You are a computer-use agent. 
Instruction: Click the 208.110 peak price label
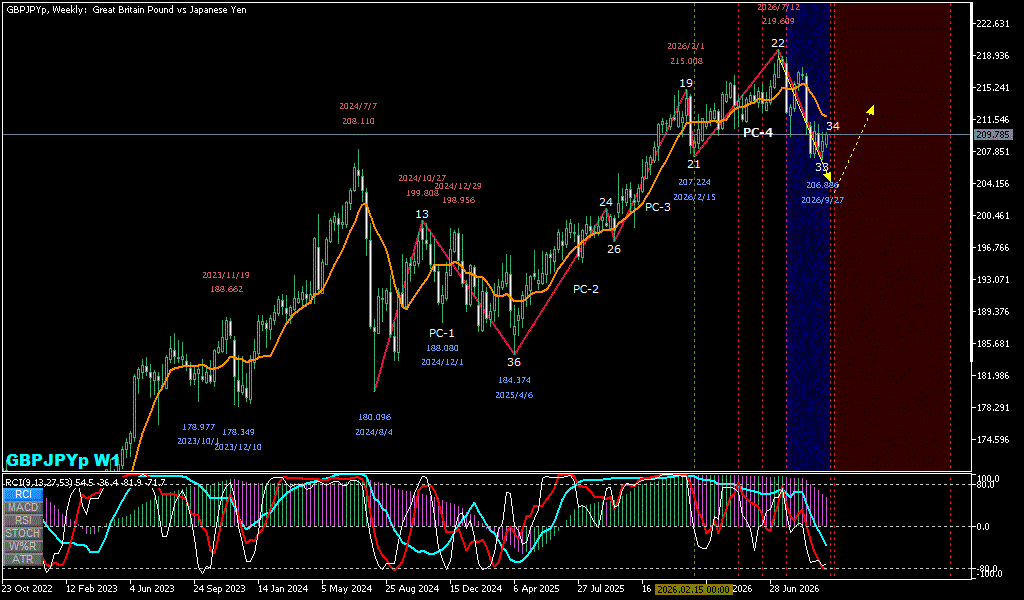(358, 121)
